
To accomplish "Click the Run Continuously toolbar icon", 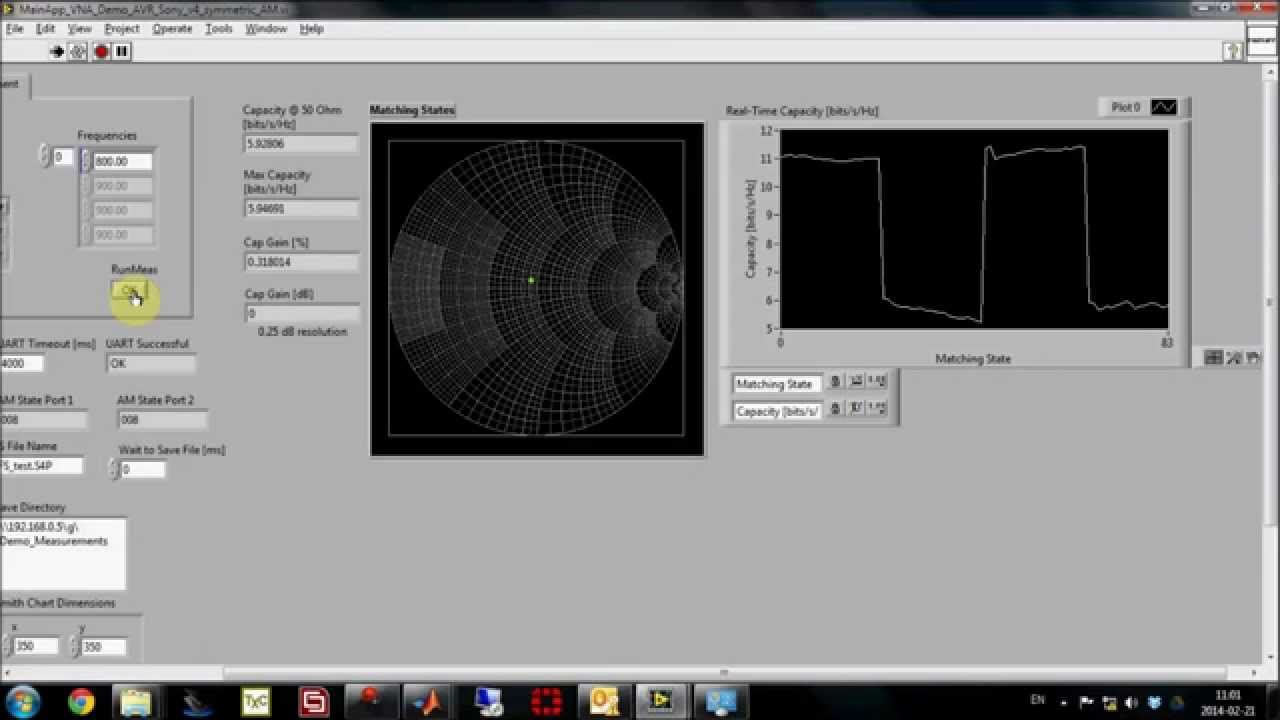I will (x=78, y=51).
